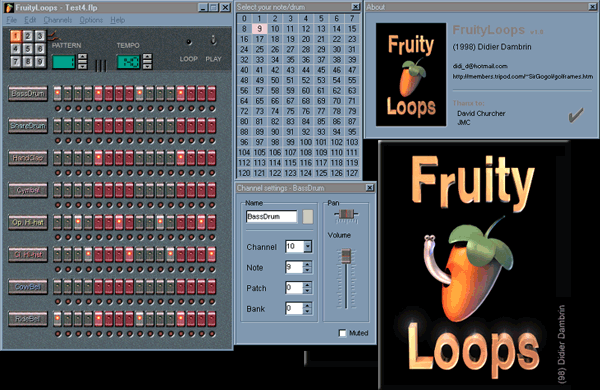Select pattern number 5 on keypad
Screen dimensions: 600x390
tap(28, 49)
